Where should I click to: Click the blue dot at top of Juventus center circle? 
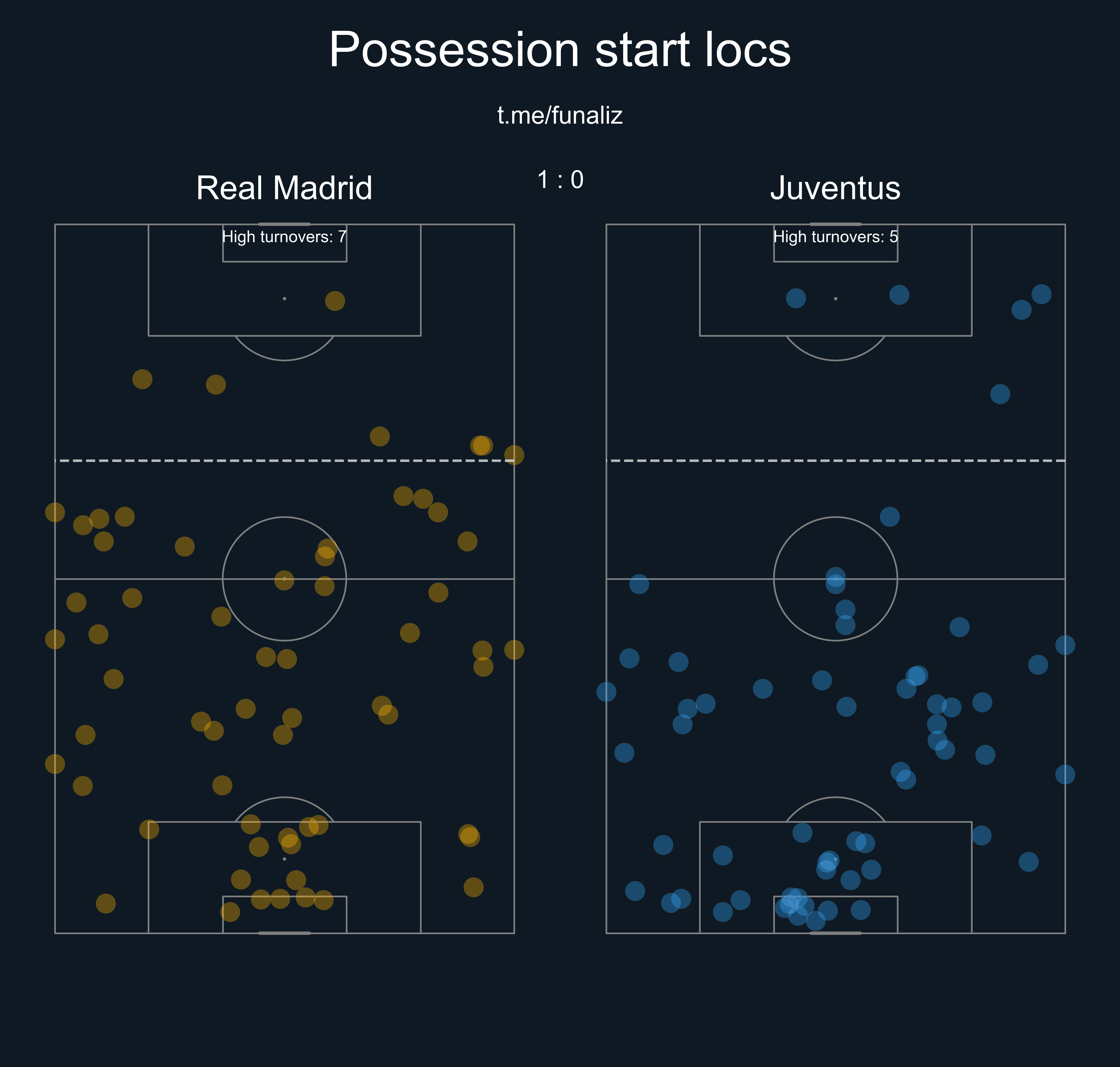point(889,517)
